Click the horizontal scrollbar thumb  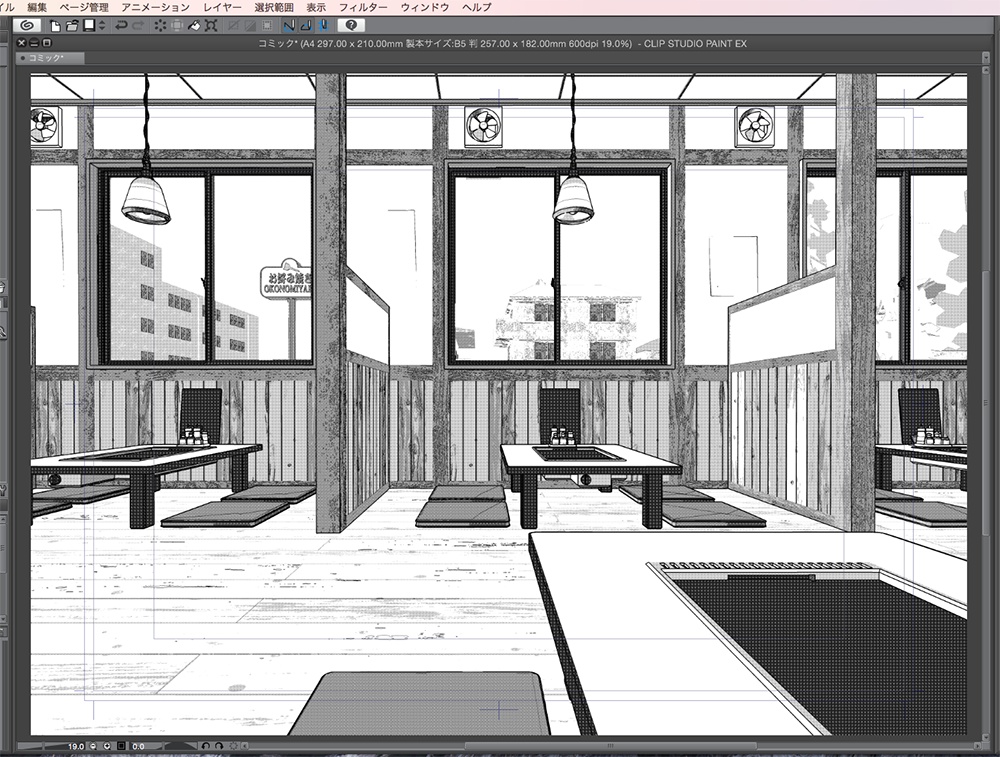(x=610, y=746)
